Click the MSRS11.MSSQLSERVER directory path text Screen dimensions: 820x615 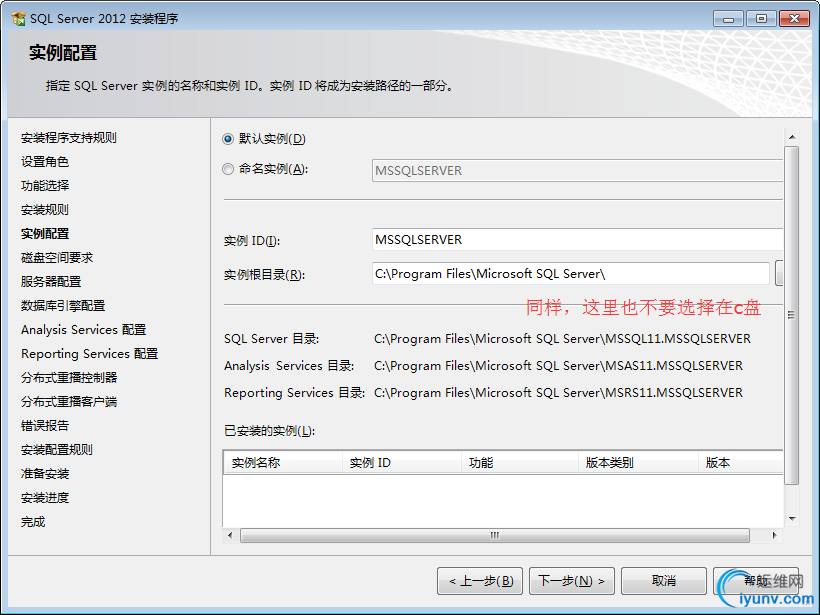558,393
